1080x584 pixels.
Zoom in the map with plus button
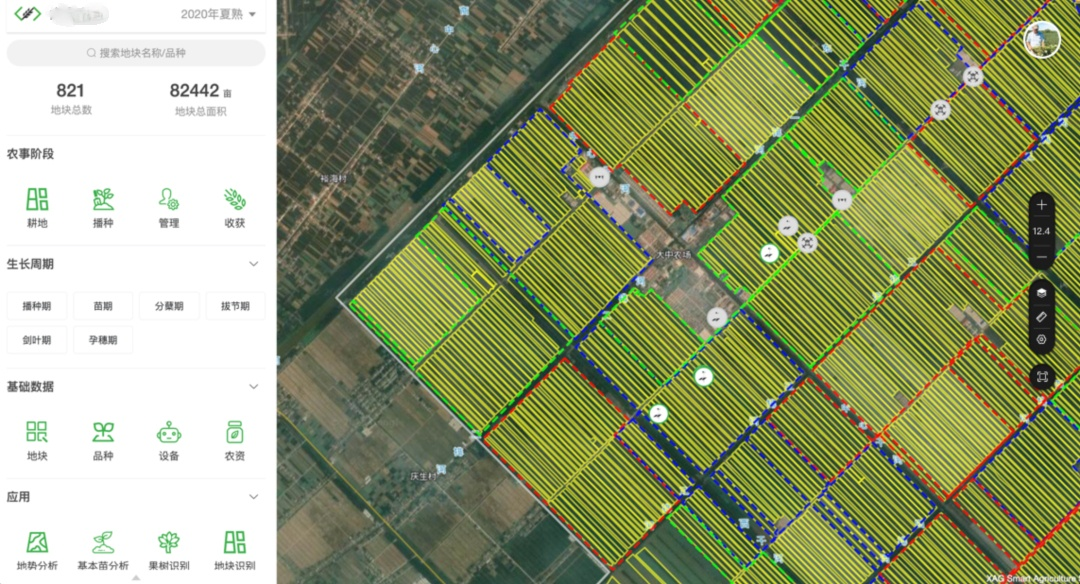point(1041,205)
